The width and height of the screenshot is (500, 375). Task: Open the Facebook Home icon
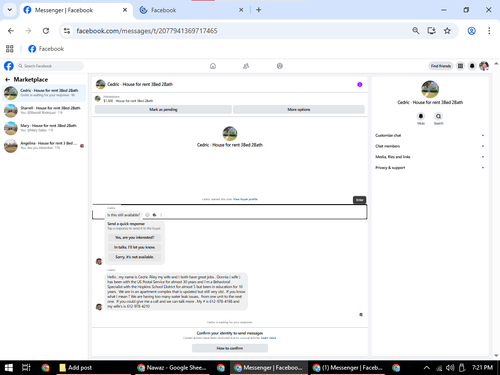[x=213, y=66]
